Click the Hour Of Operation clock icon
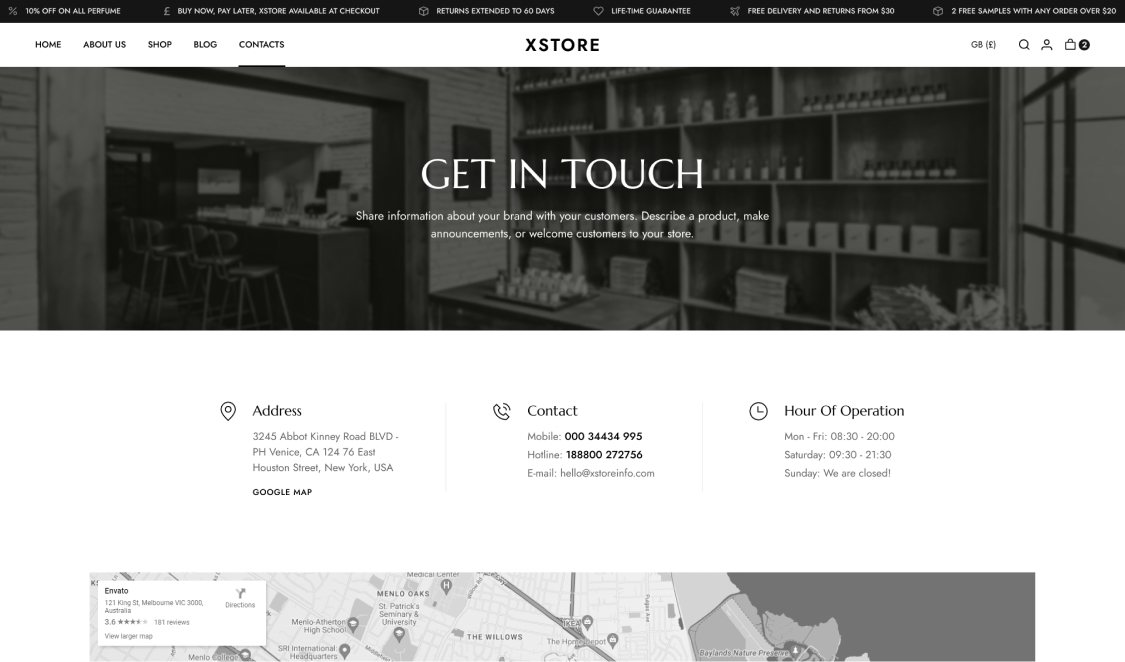The height and width of the screenshot is (662, 1125). click(759, 411)
